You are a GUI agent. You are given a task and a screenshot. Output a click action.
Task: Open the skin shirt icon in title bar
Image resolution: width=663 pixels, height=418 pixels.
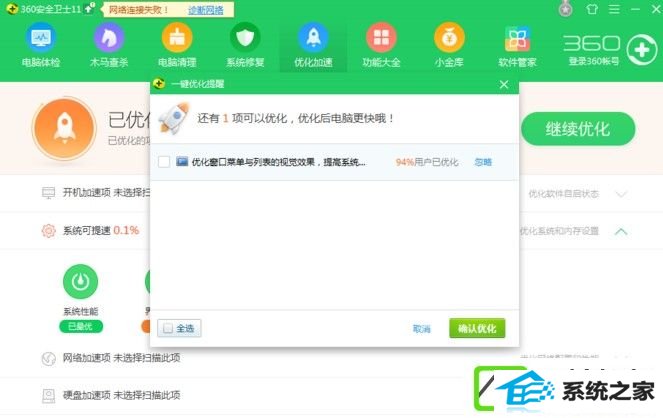592,9
